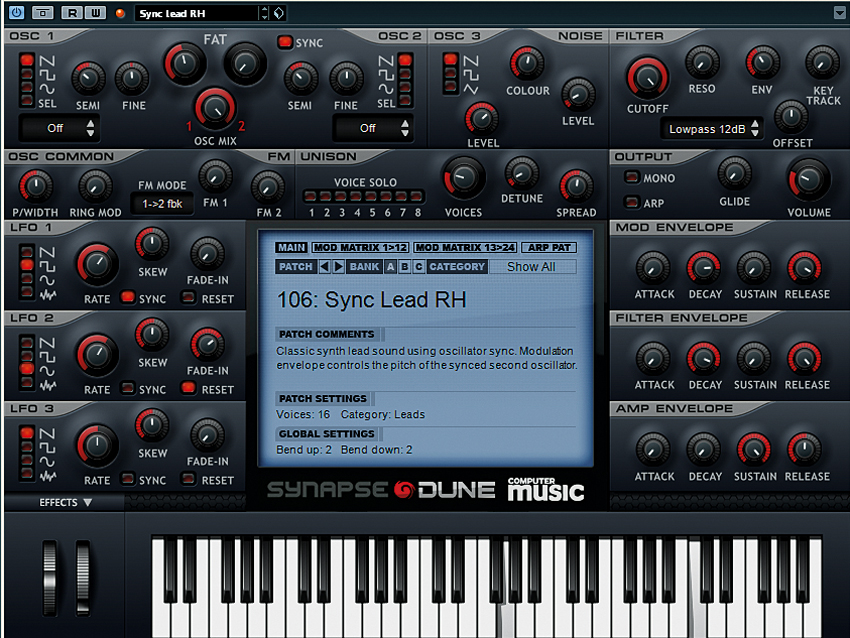Image resolution: width=850 pixels, height=638 pixels.
Task: Click the PATCH button
Action: coord(295,266)
